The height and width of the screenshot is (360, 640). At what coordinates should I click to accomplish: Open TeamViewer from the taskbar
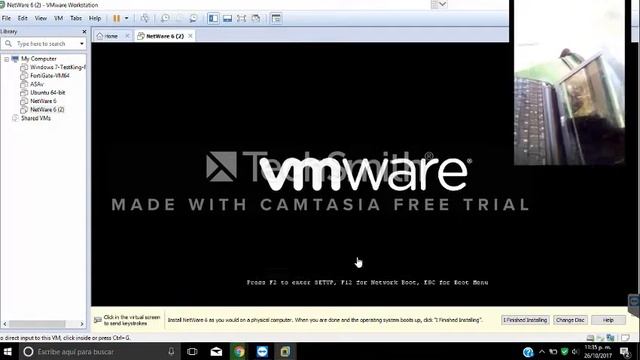[x=262, y=352]
